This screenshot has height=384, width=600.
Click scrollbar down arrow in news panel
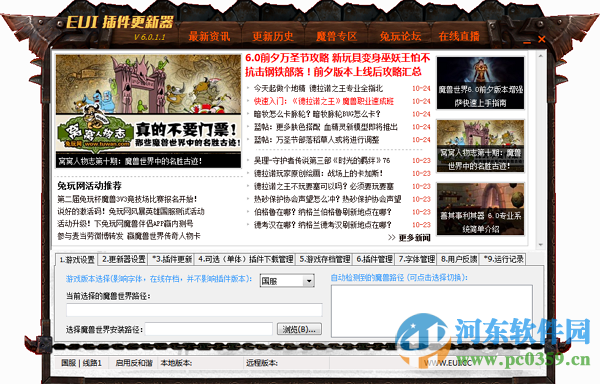[x=541, y=244]
